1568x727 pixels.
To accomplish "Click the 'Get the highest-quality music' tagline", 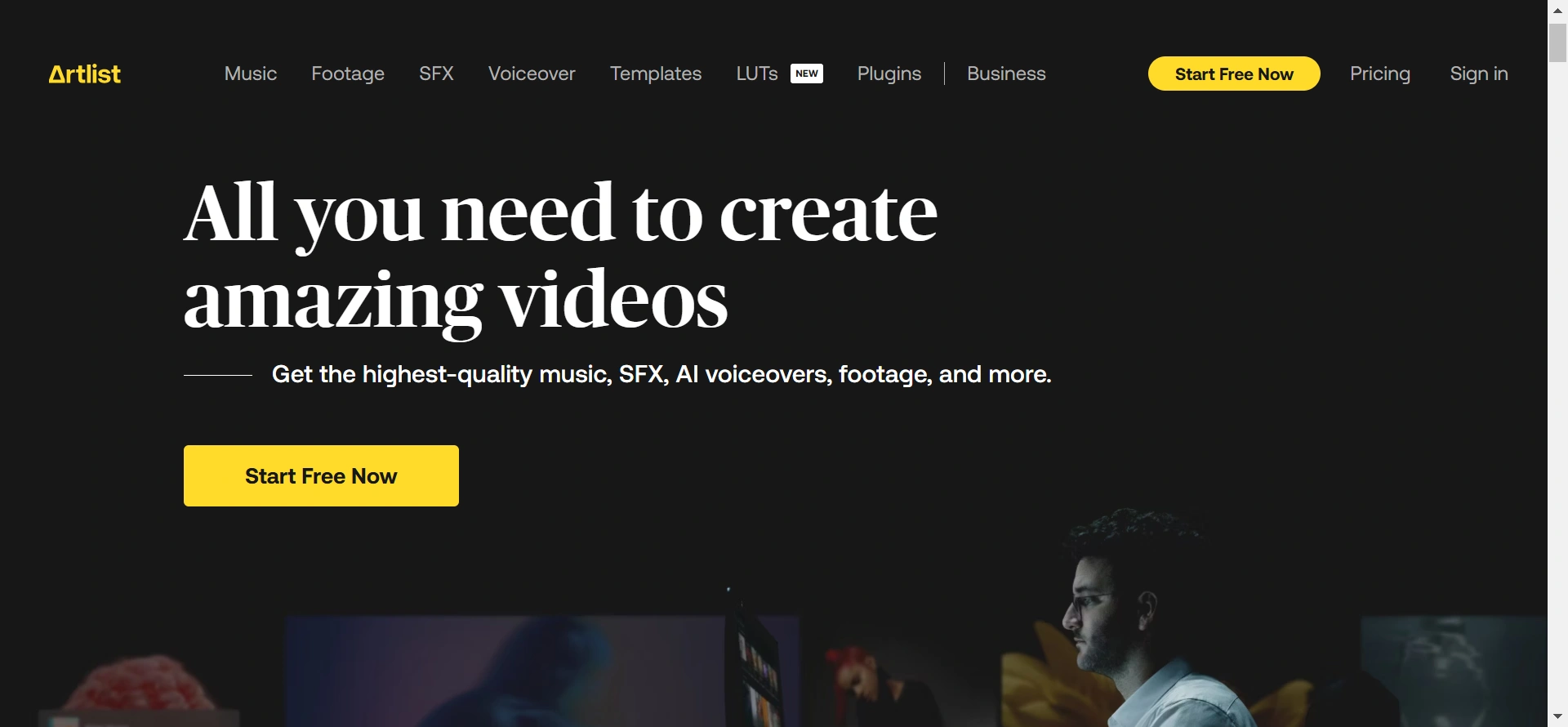I will coord(661,374).
